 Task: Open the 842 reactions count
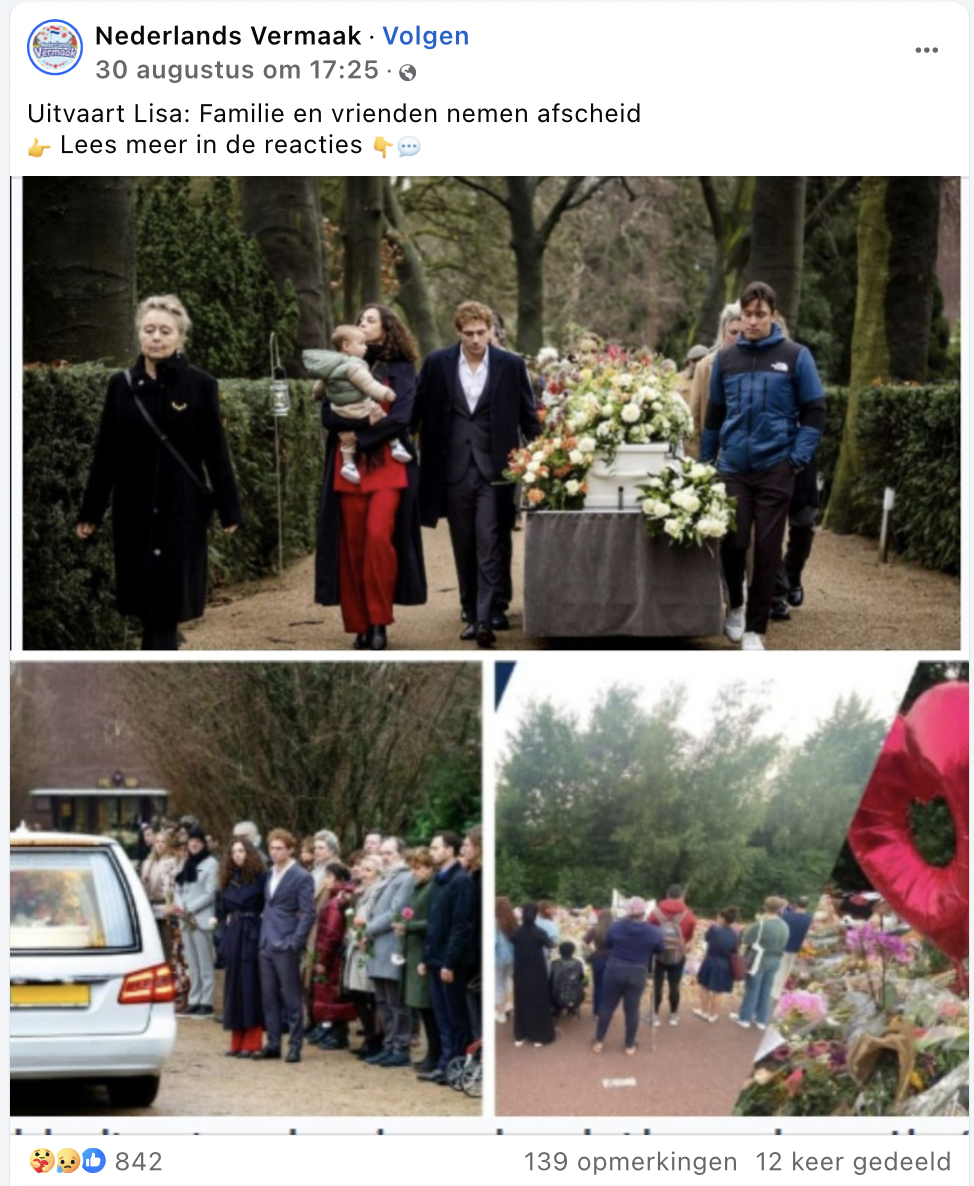click(x=138, y=1162)
